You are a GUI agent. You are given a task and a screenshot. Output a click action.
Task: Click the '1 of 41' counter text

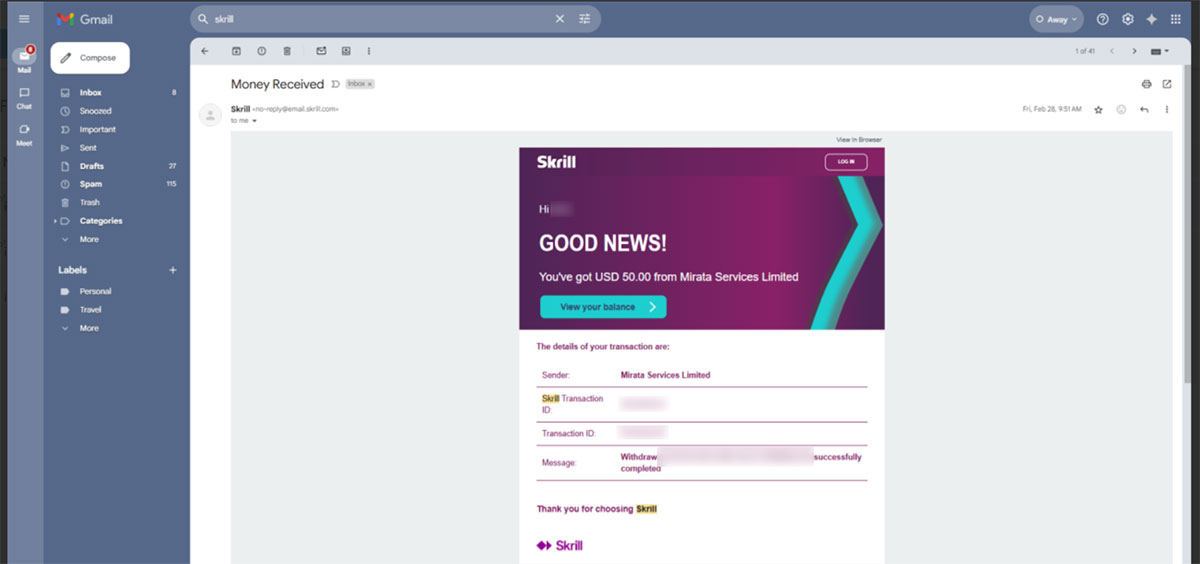pos(1085,51)
